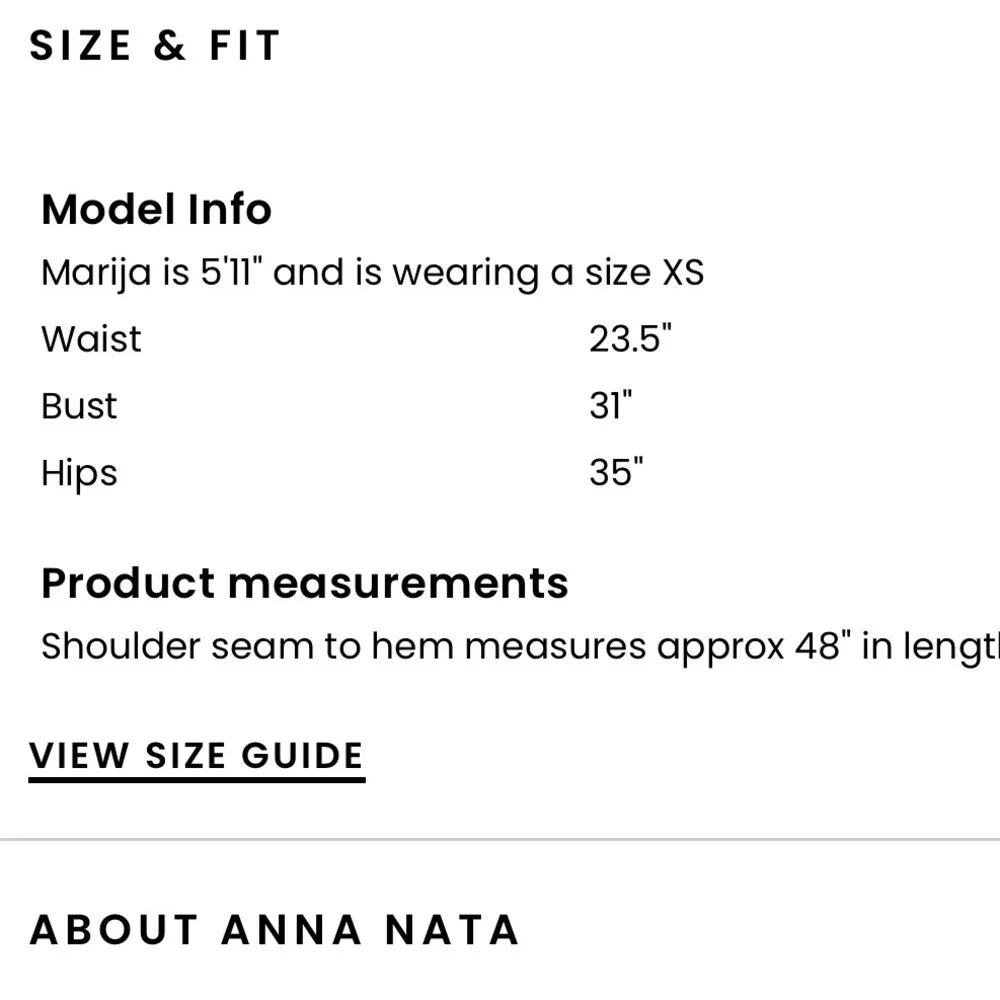Click the Model Info heading
This screenshot has width=1000, height=1000.
156,209
